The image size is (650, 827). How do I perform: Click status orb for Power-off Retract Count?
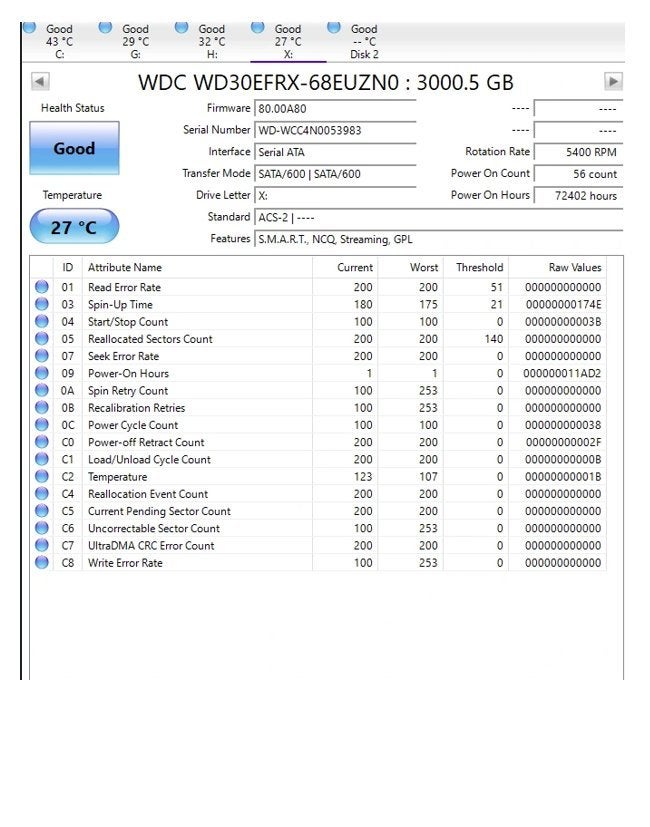point(42,442)
